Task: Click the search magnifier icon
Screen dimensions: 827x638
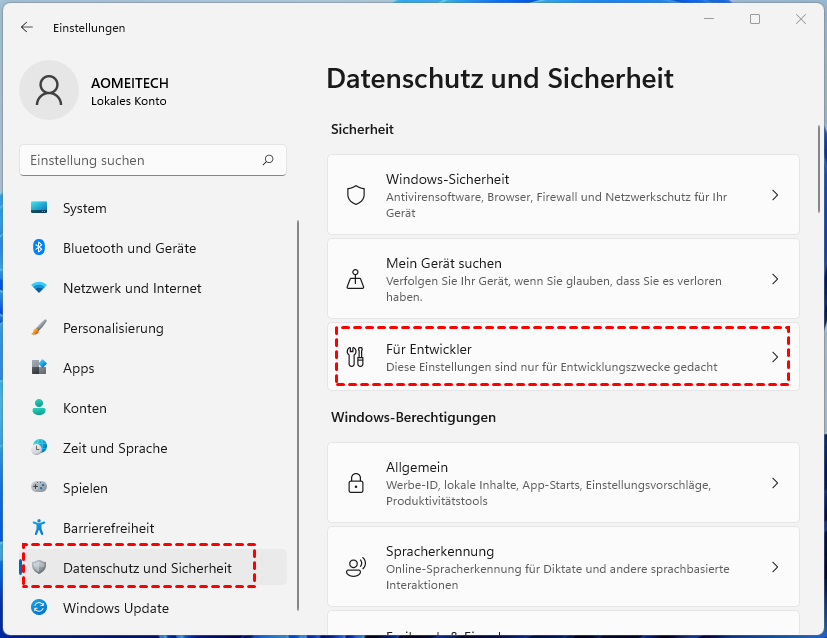Action: [268, 160]
